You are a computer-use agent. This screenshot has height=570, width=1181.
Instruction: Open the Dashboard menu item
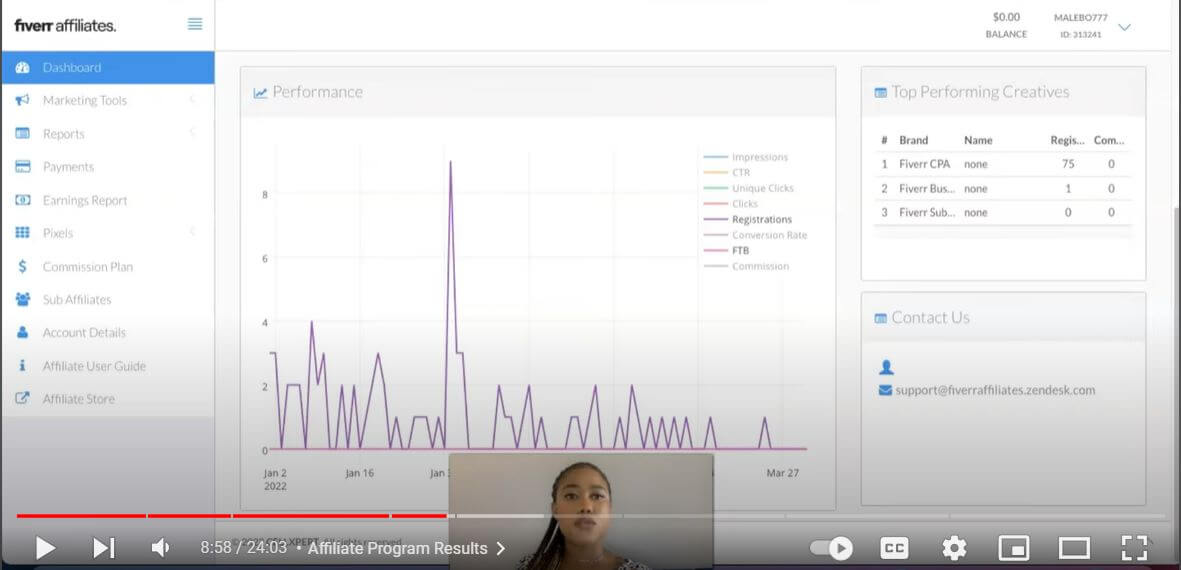(108, 67)
